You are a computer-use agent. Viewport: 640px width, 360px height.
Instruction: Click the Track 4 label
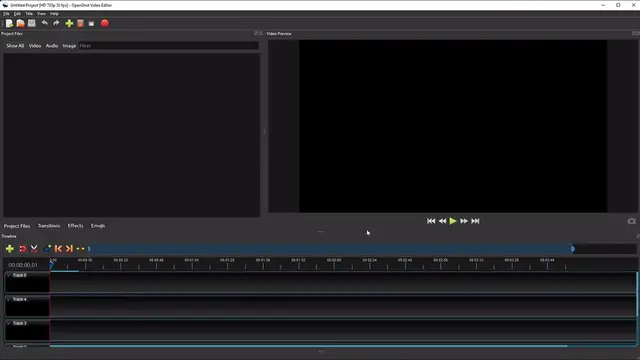tap(20, 299)
